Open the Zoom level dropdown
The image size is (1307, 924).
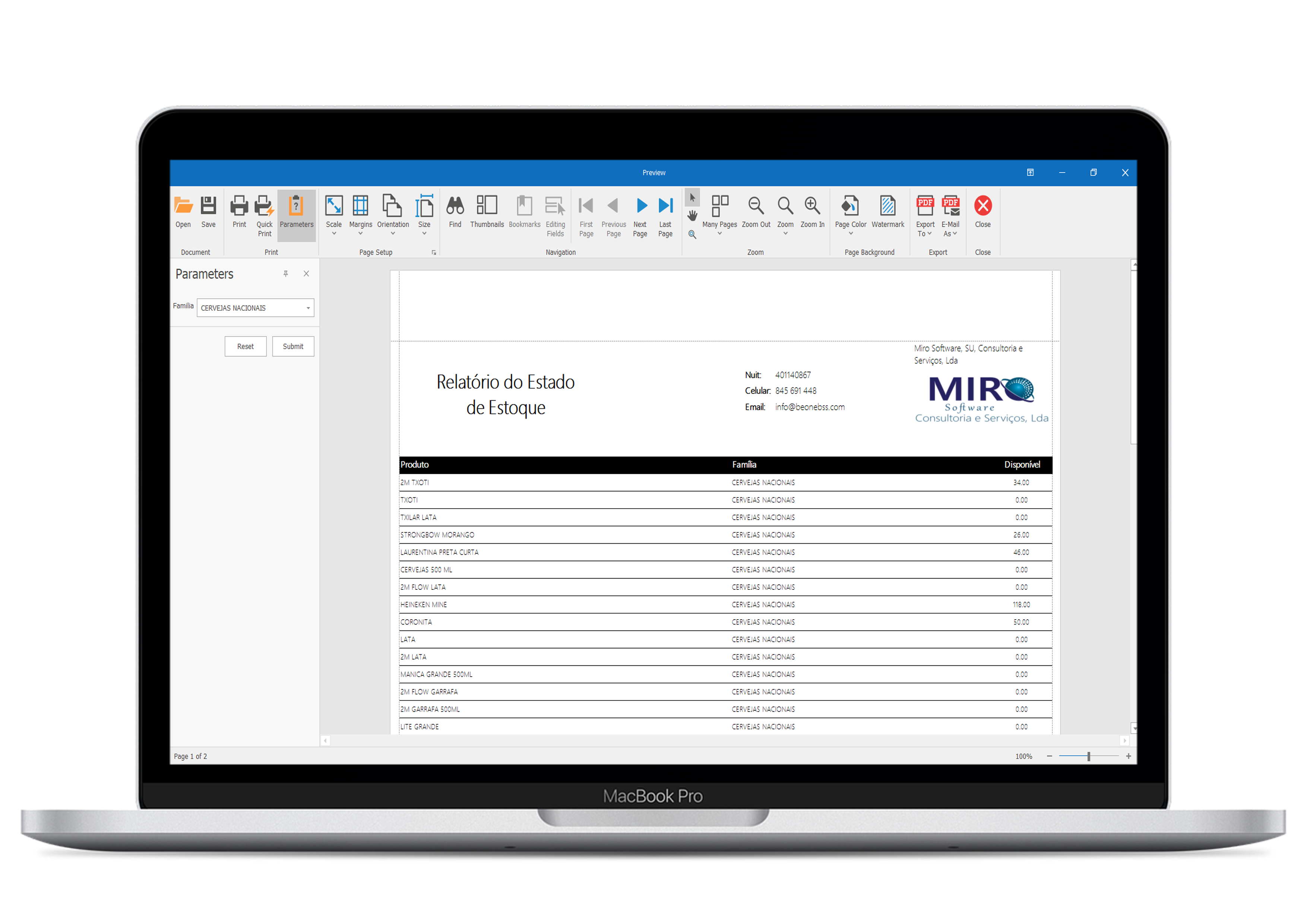tap(785, 216)
